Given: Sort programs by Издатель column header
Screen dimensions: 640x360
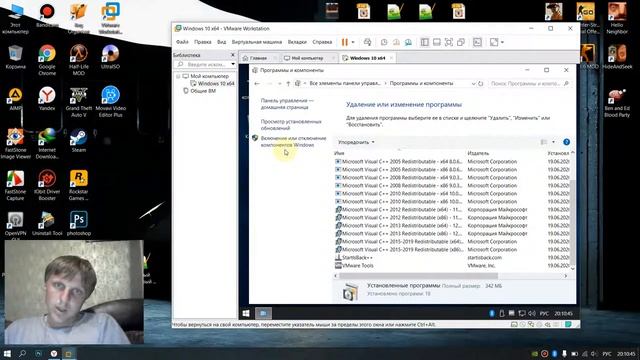Looking at the screenshot, I should (478, 153).
